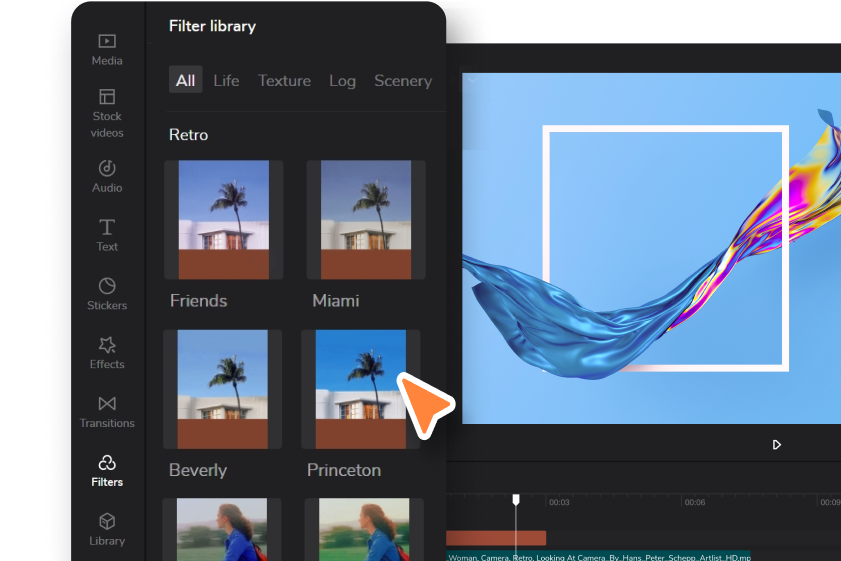This screenshot has height=561, width=841.
Task: Apply the Beverly retro filter thumbnail
Action: pyautogui.click(x=223, y=389)
